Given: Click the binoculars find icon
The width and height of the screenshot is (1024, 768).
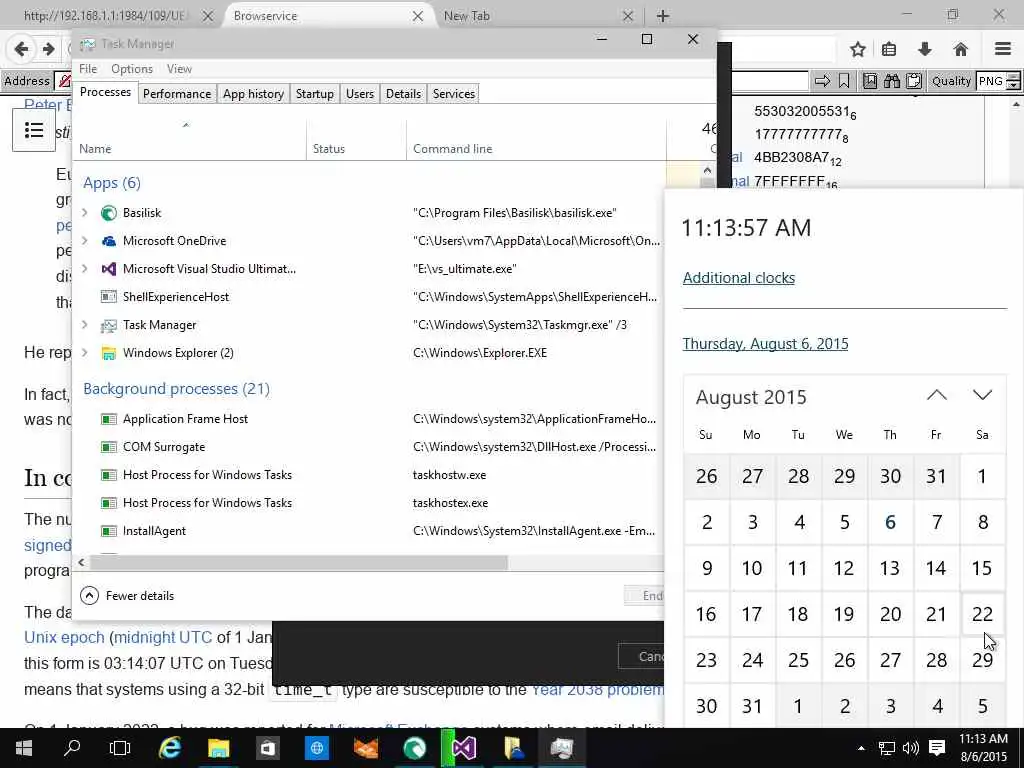Looking at the screenshot, I should [891, 81].
